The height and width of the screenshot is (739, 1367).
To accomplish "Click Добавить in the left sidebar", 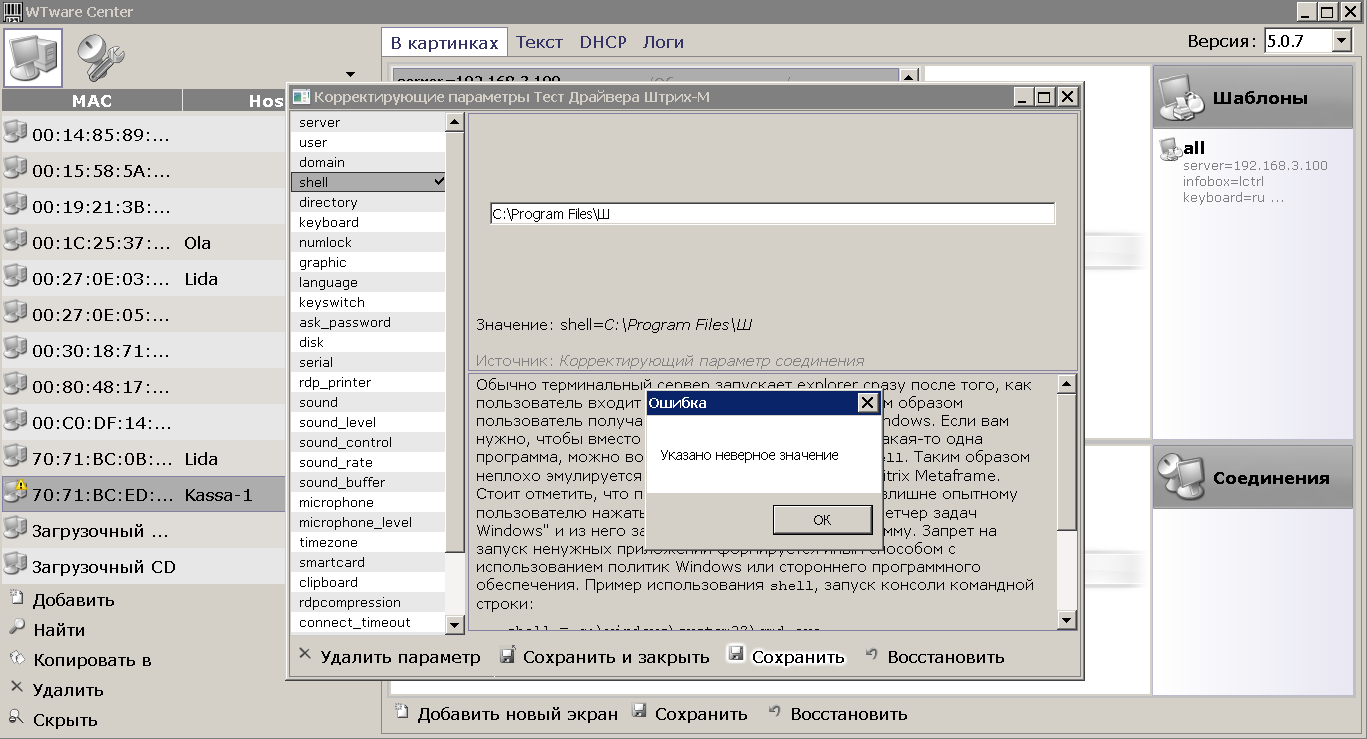I will coord(73,600).
